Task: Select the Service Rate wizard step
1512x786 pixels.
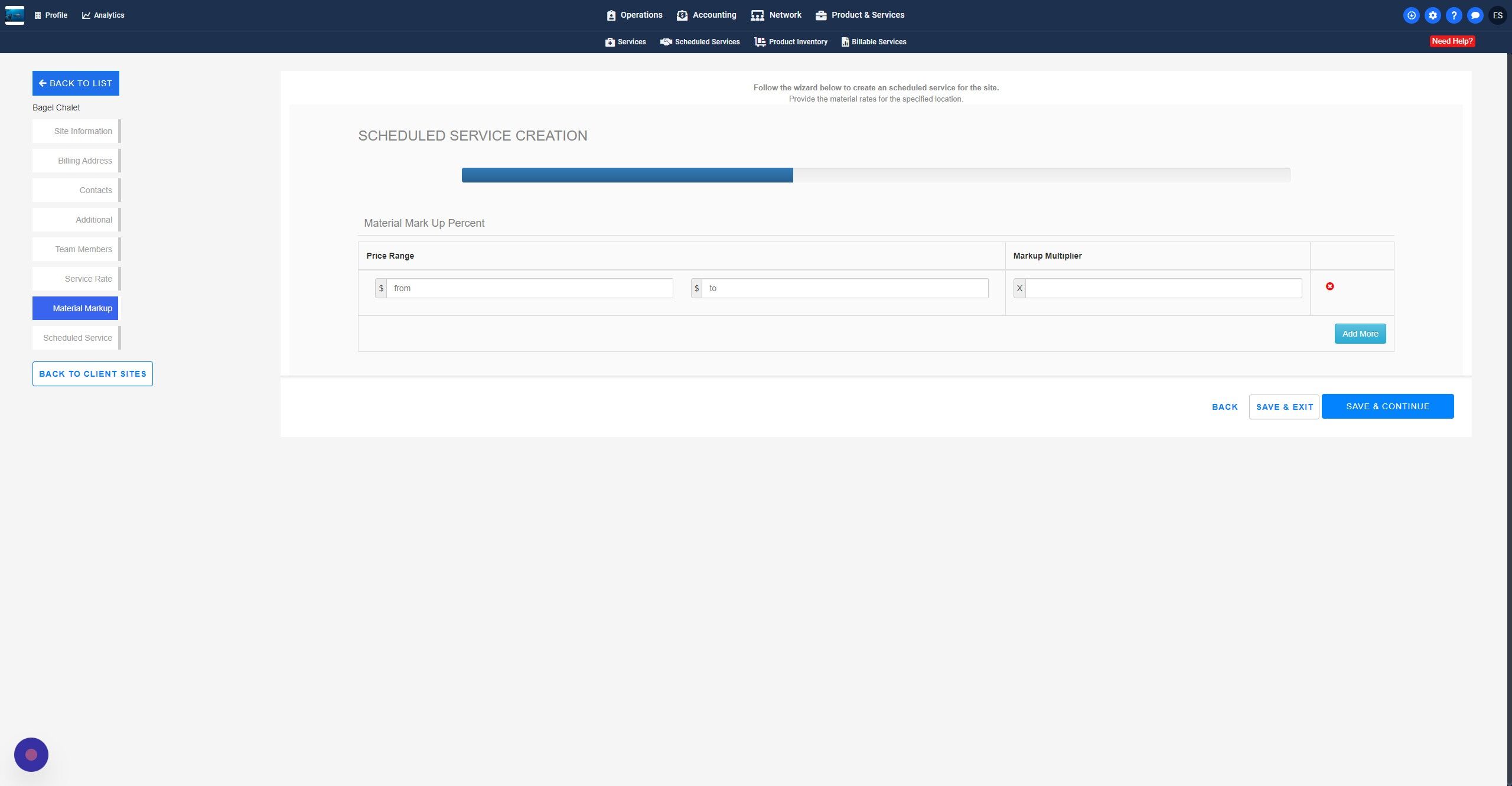Action: coord(76,279)
